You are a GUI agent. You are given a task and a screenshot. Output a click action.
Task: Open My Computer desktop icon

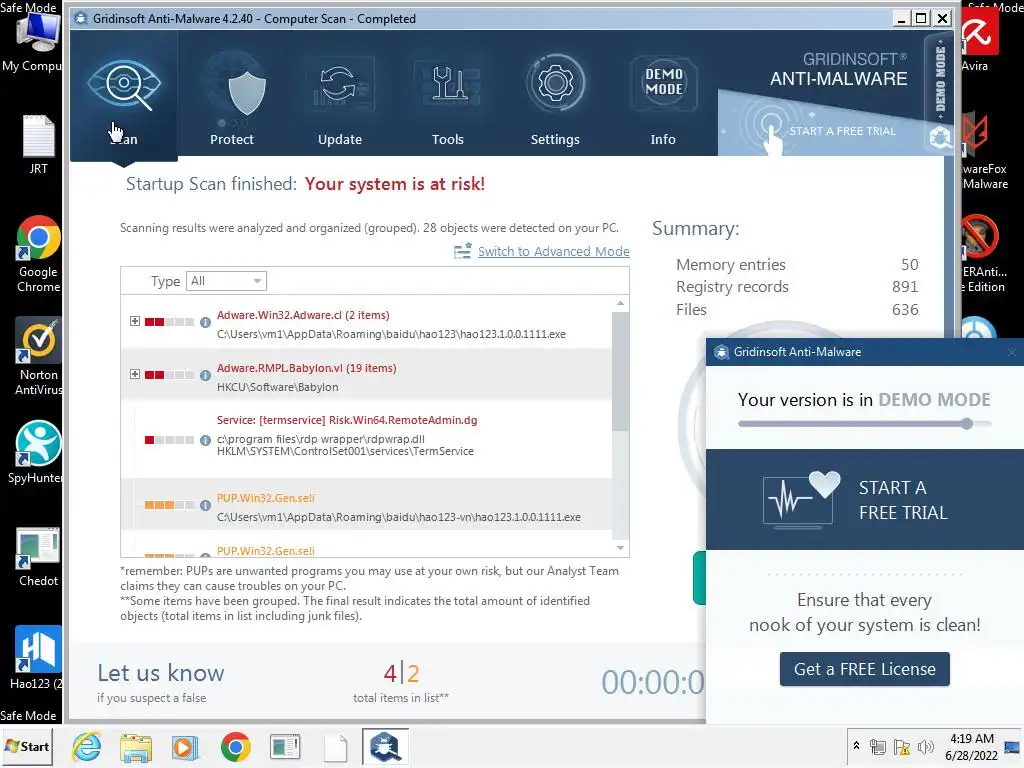click(x=33, y=42)
